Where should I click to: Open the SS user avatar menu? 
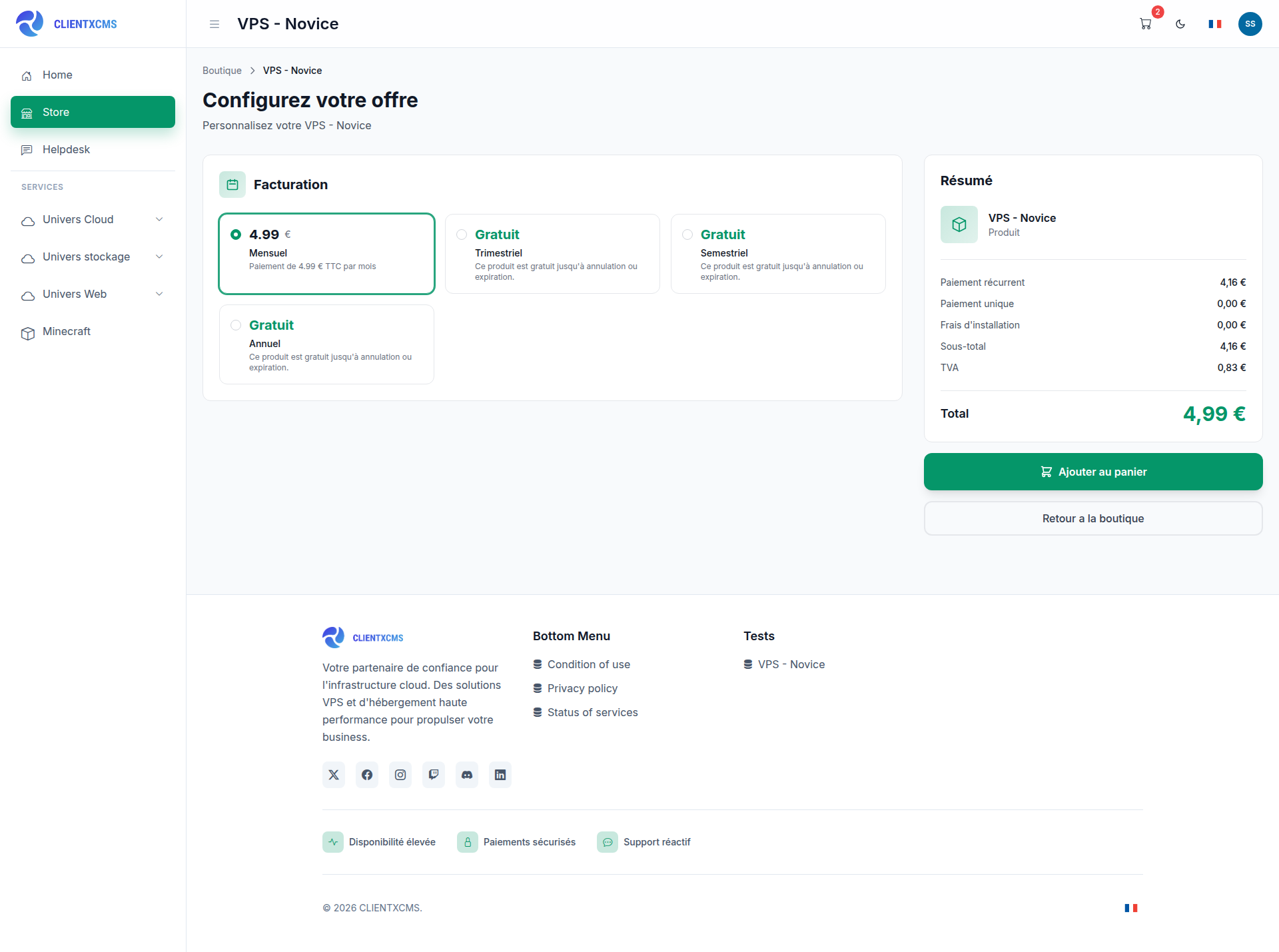point(1250,24)
